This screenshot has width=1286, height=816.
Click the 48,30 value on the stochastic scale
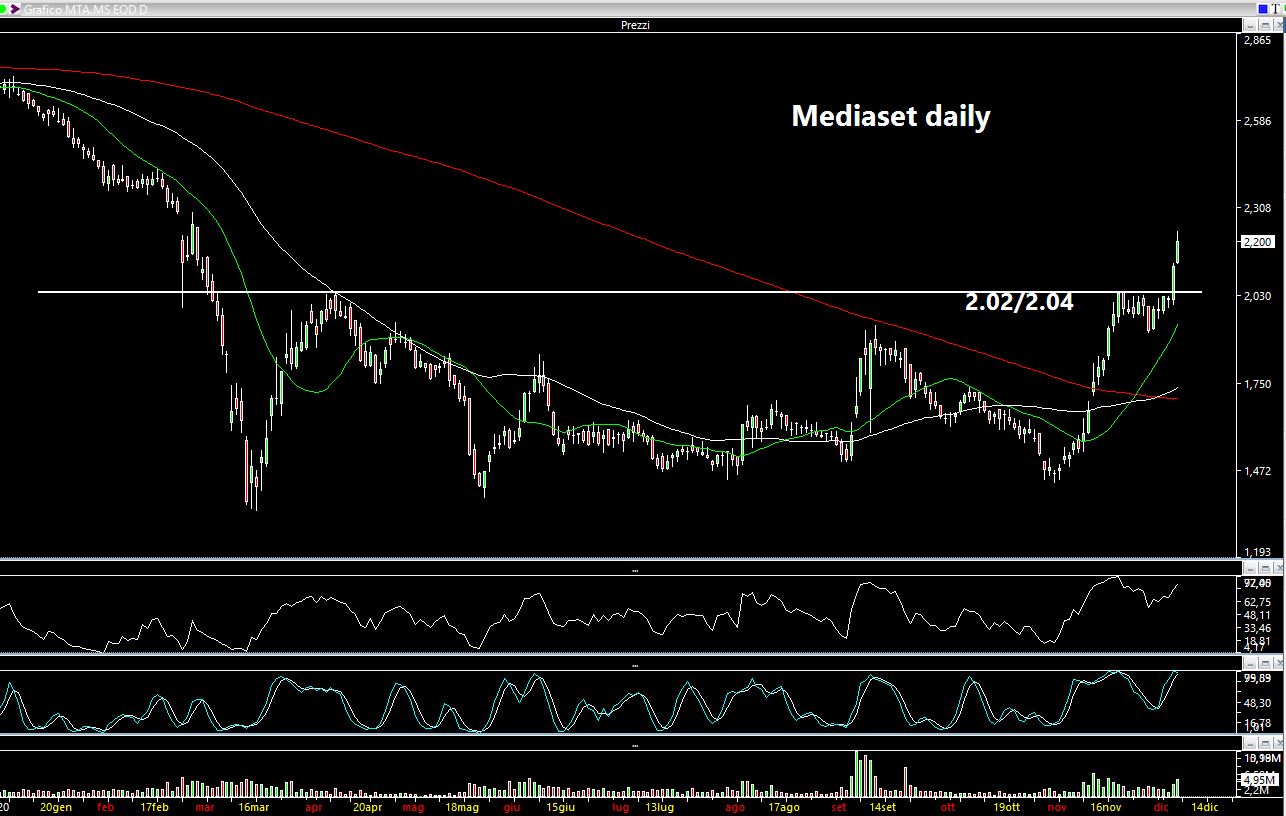click(1257, 703)
